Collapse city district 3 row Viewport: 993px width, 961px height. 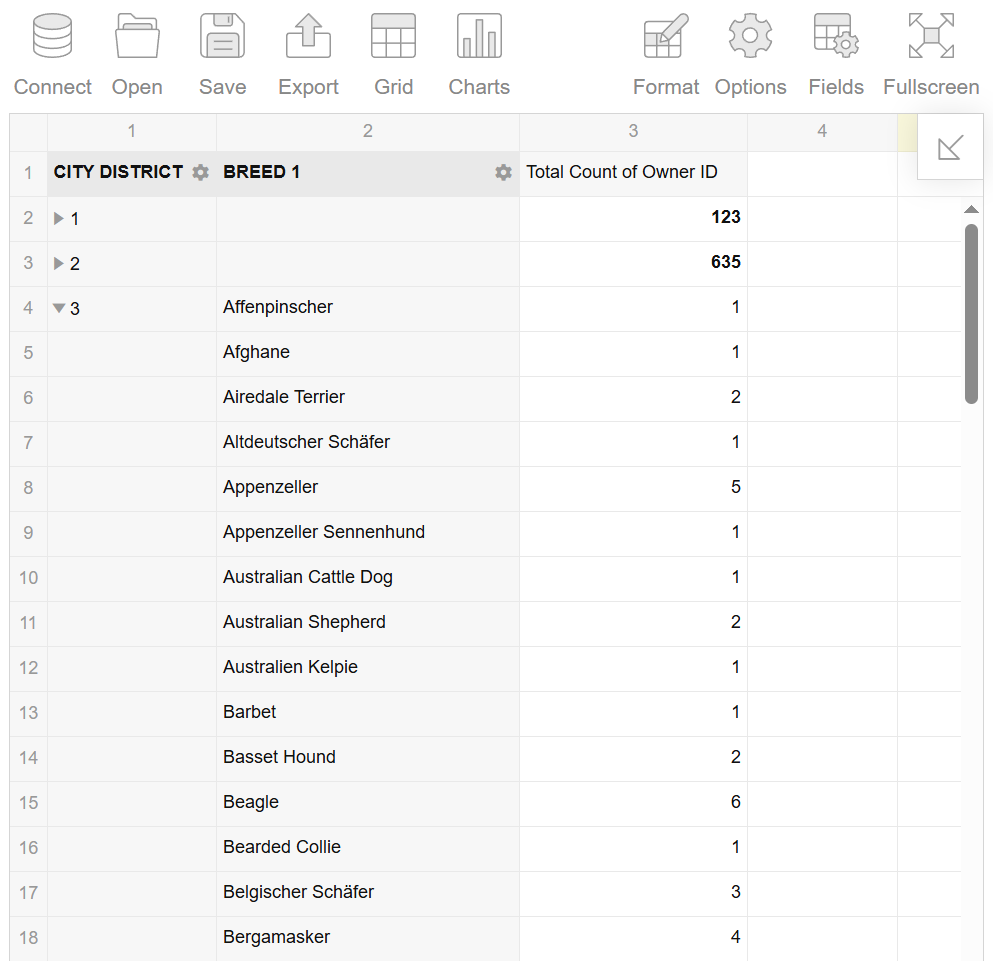click(x=59, y=309)
